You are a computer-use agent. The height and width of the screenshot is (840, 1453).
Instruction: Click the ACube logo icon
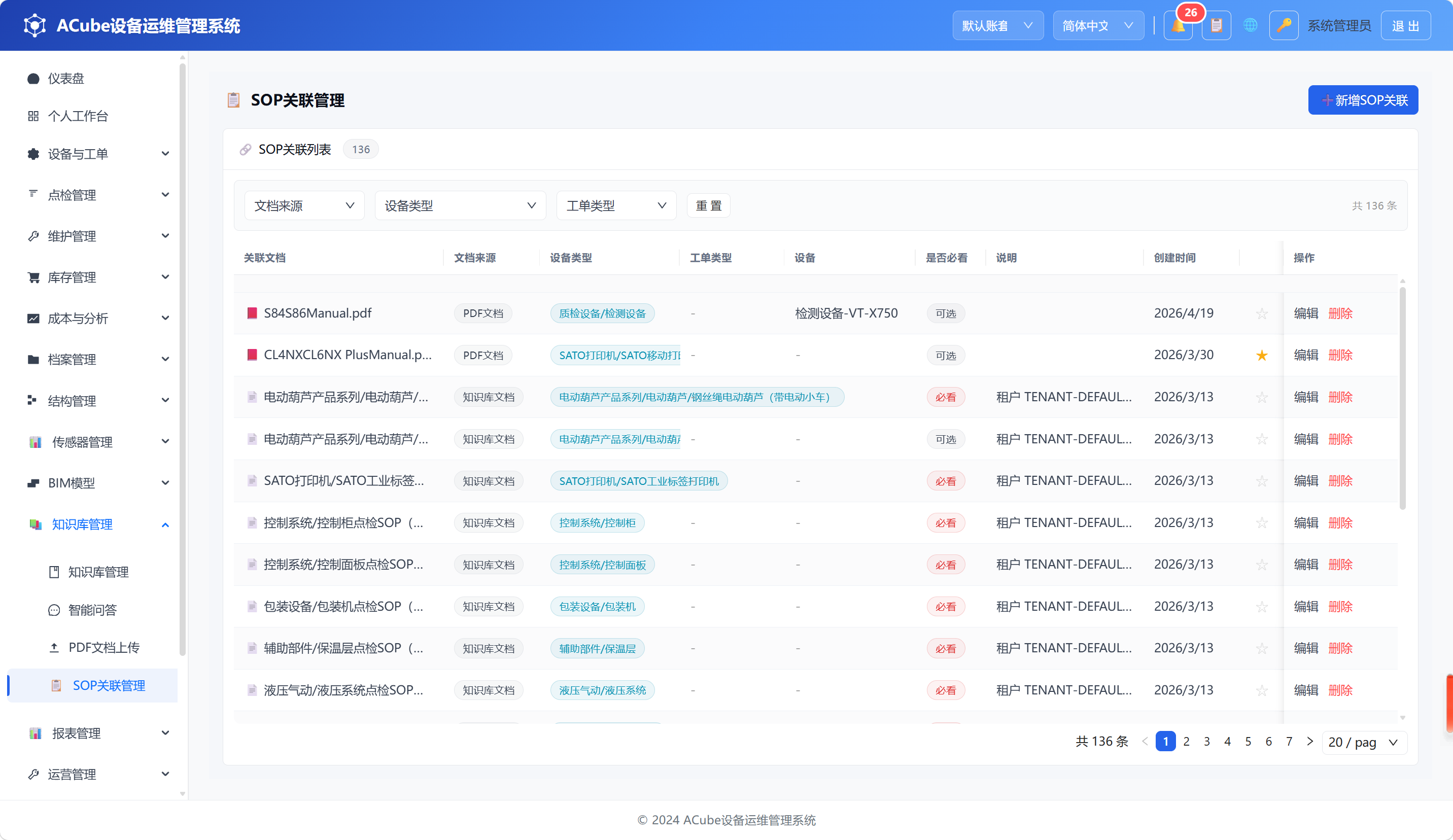pyautogui.click(x=34, y=25)
